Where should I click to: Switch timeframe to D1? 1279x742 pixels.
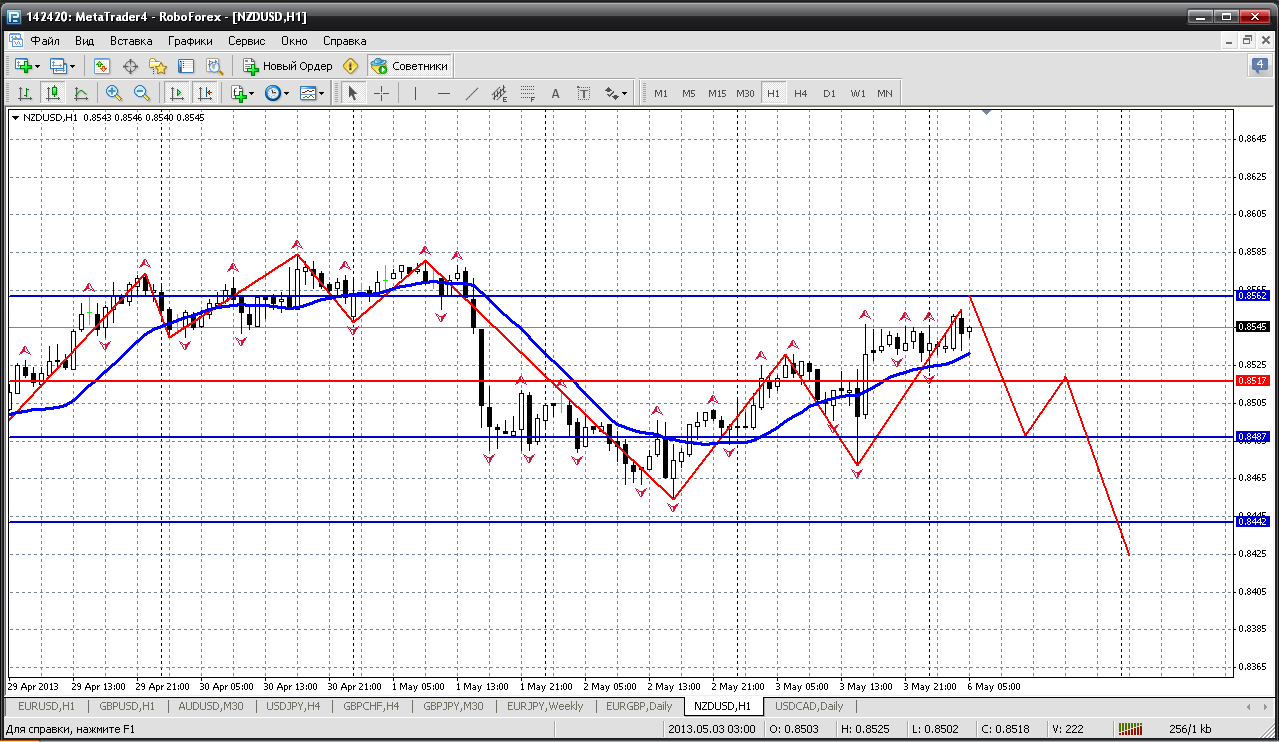point(829,93)
